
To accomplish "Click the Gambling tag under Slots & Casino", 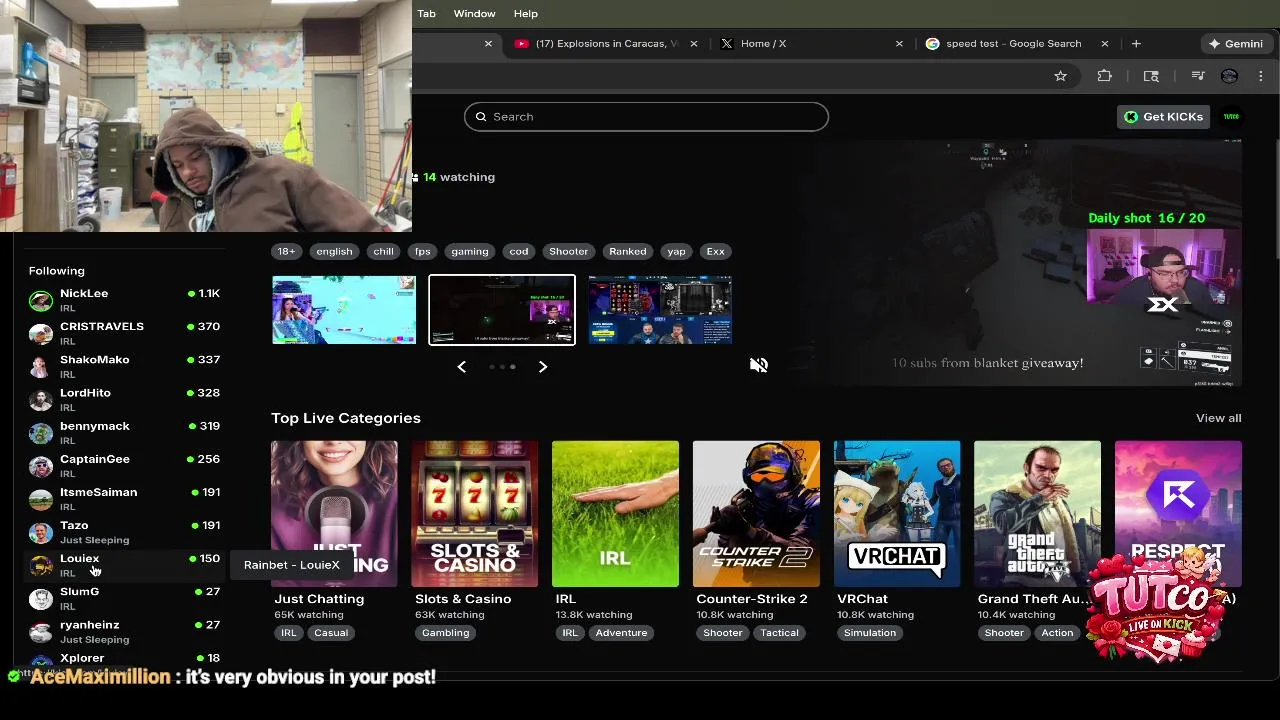I will coord(445,633).
